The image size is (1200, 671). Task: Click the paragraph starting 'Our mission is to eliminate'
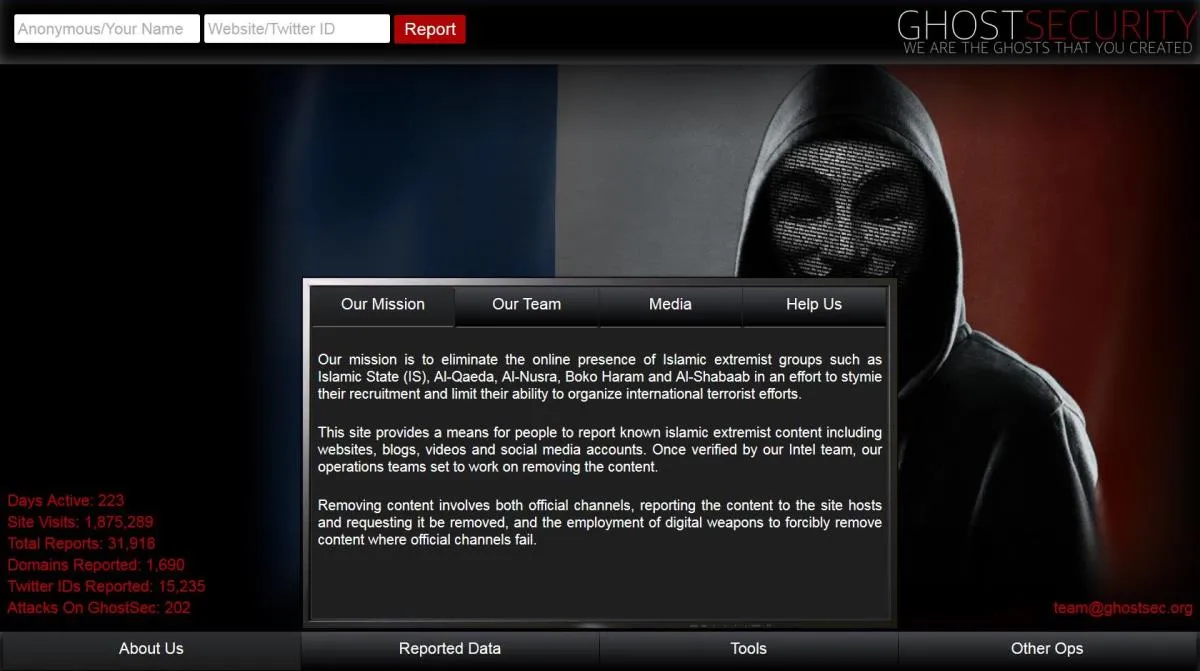click(x=600, y=377)
